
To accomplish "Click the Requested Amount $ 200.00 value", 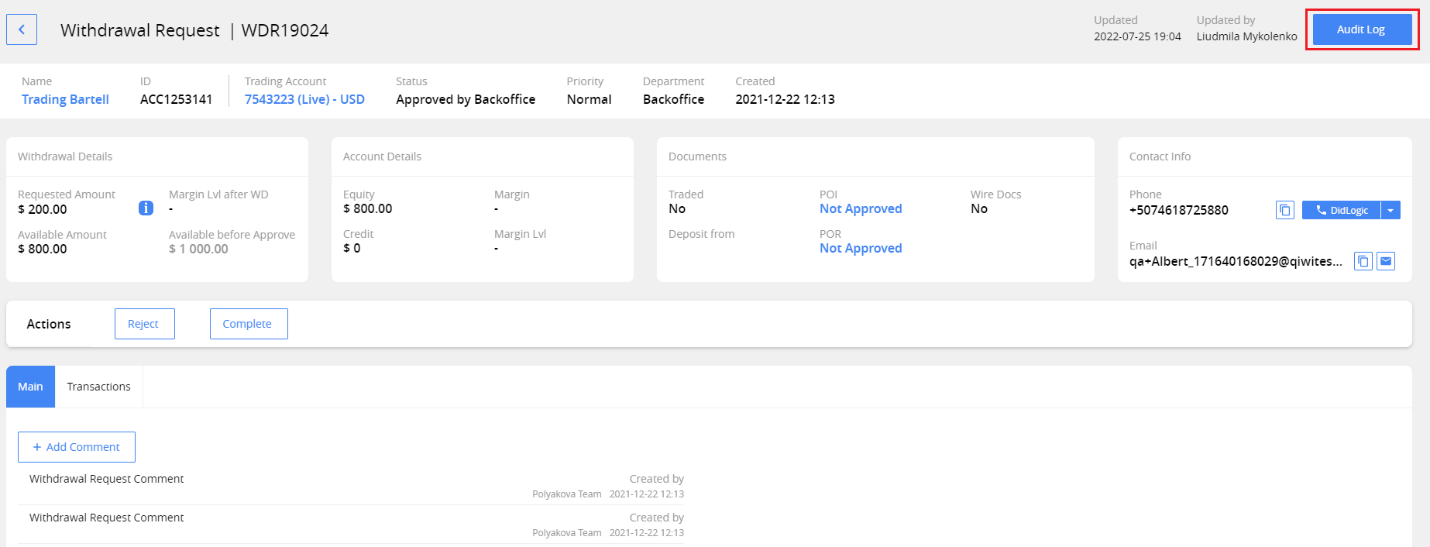I will (x=43, y=209).
